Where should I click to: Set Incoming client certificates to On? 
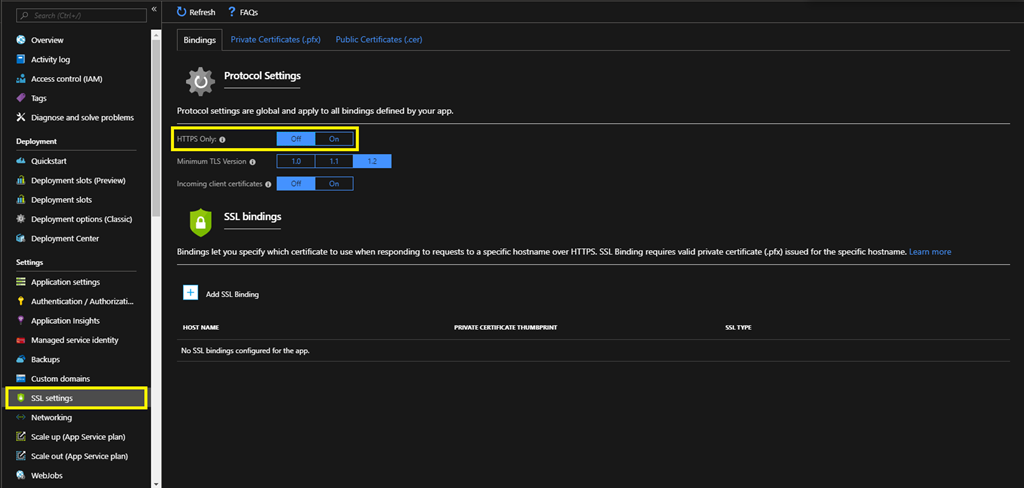coord(334,184)
